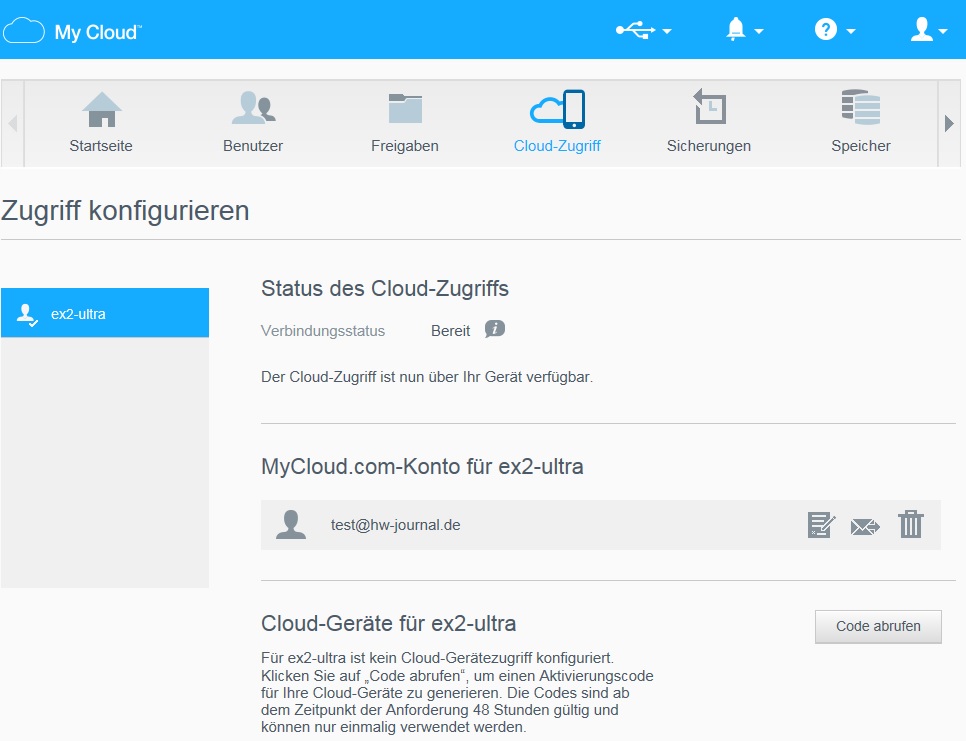The height and width of the screenshot is (741, 966).
Task: Click the ex2-ultra user icon in sidebar
Action: (27, 314)
